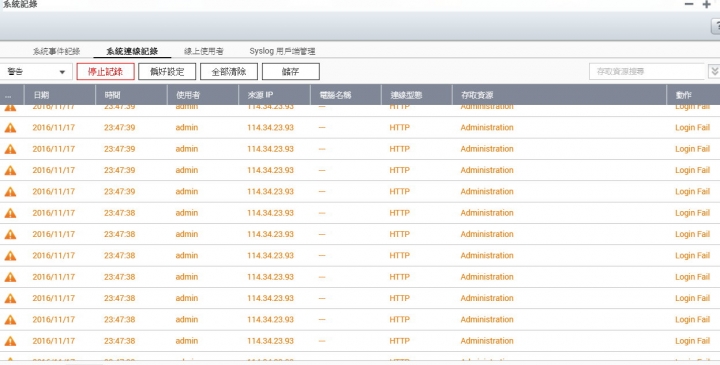The width and height of the screenshot is (720, 365).
Task: Click 儲存 button
Action: click(x=291, y=72)
